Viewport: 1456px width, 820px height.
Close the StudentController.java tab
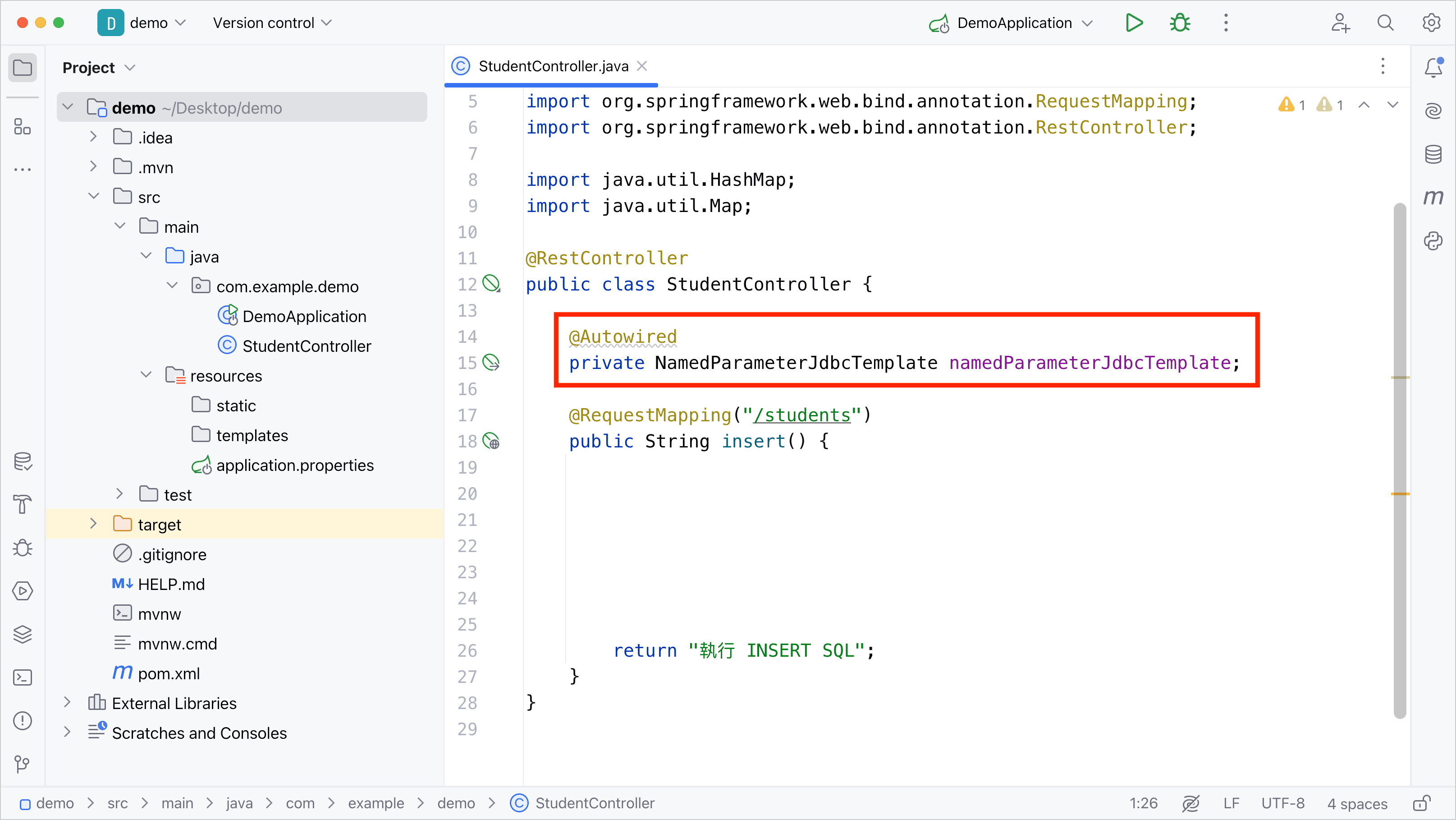641,66
